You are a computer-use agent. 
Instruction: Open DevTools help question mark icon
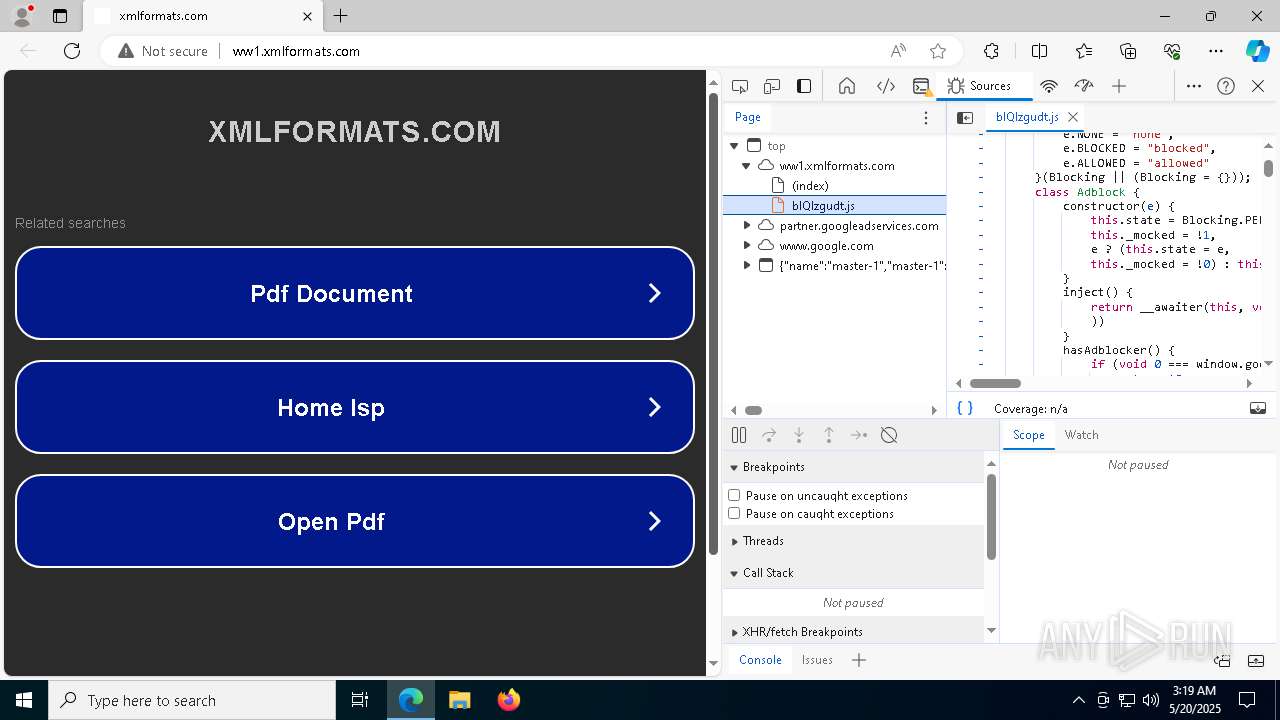[1226, 86]
